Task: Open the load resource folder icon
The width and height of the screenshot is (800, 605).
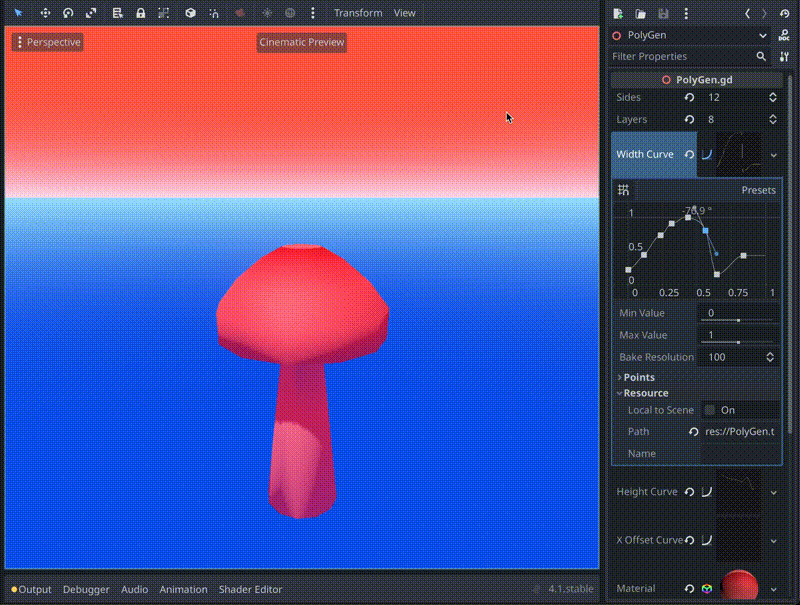Action: (x=641, y=14)
